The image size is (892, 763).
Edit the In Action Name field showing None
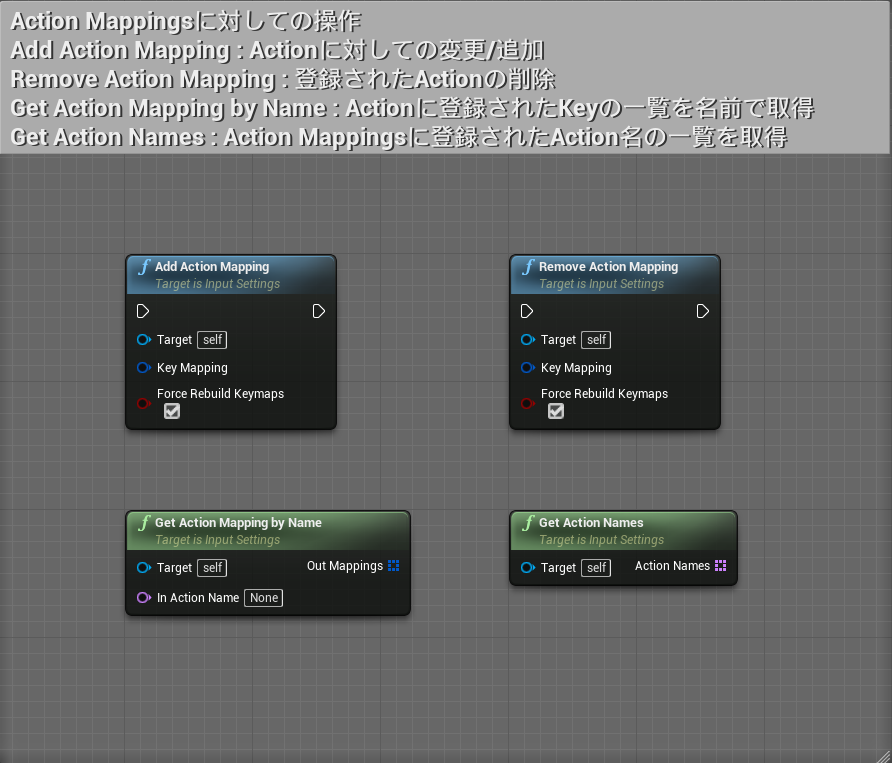tap(263, 597)
